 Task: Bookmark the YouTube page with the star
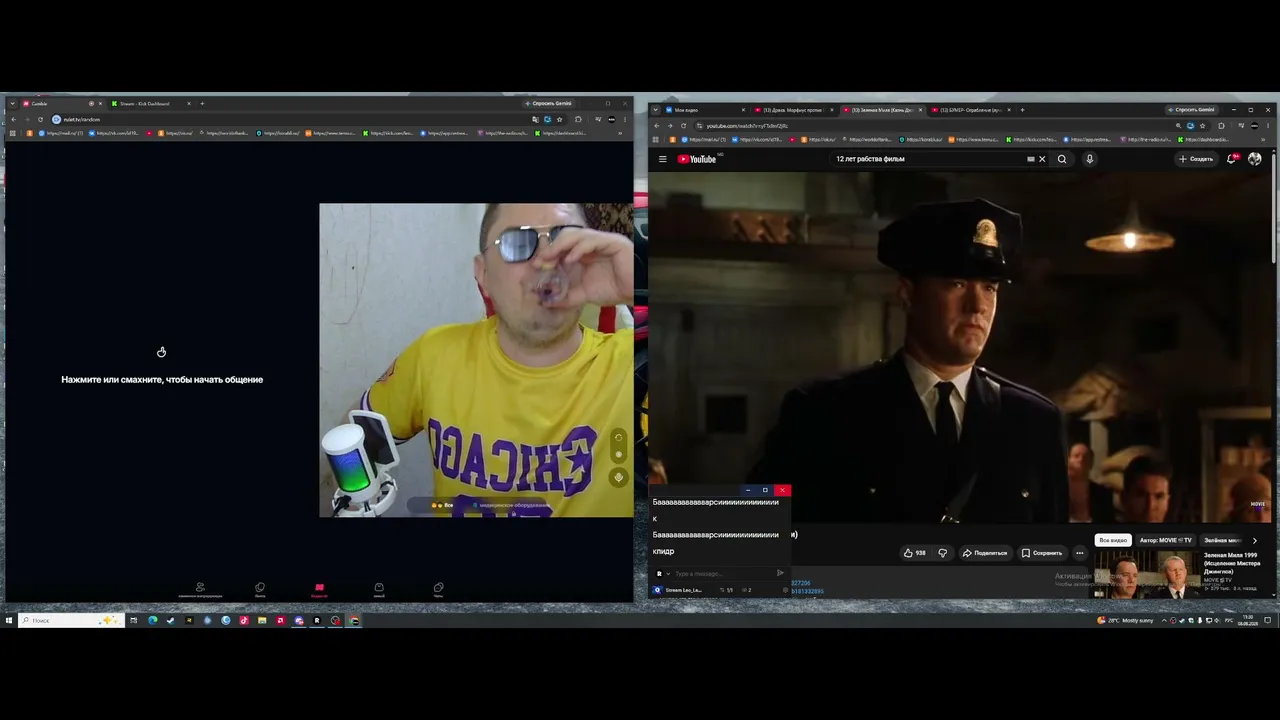click(1203, 126)
